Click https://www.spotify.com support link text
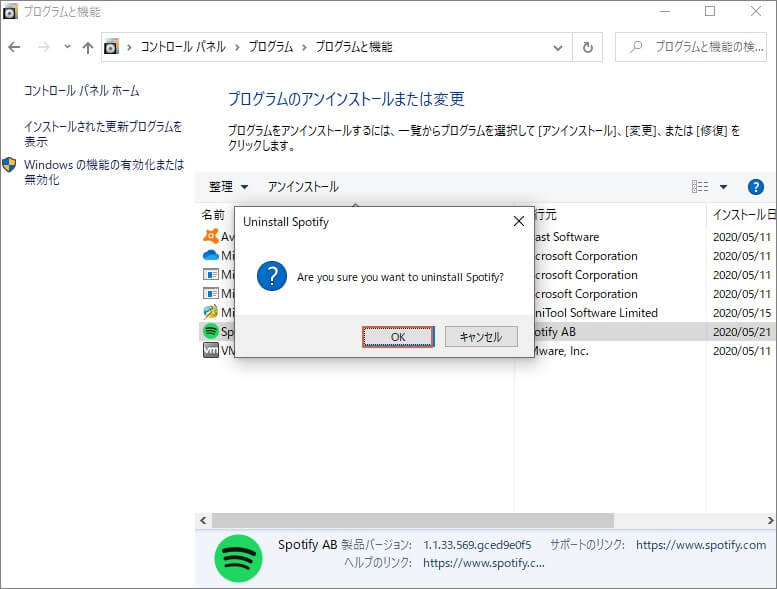This screenshot has width=777, height=589. (701, 545)
